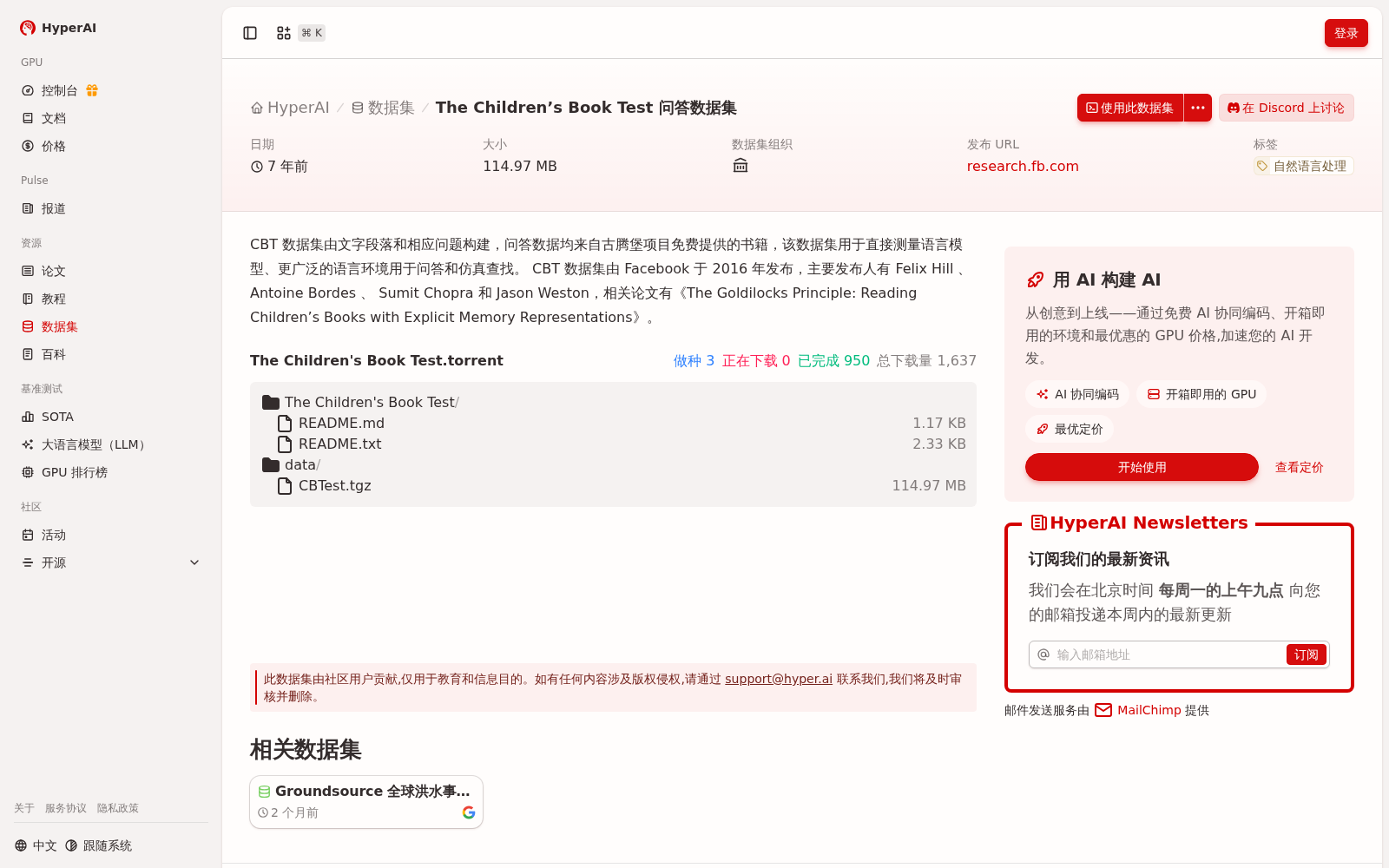Image resolution: width=1389 pixels, height=868 pixels.
Task: Click 已完成 950 stat text
Action: (x=833, y=361)
